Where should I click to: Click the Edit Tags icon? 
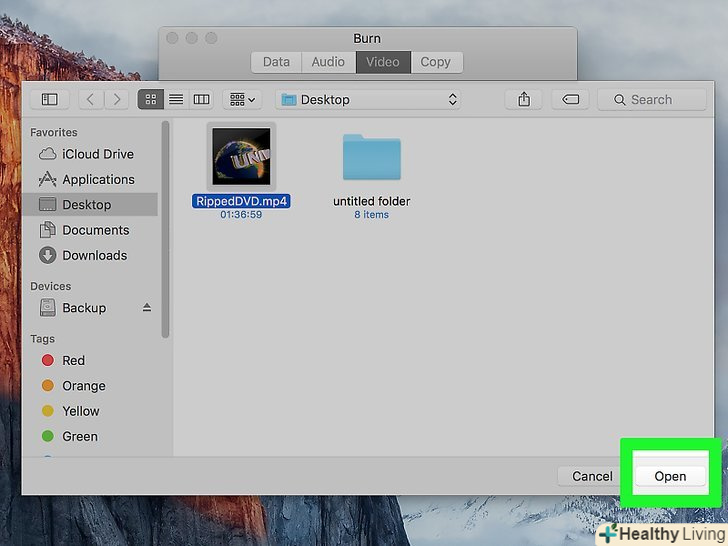pos(570,99)
